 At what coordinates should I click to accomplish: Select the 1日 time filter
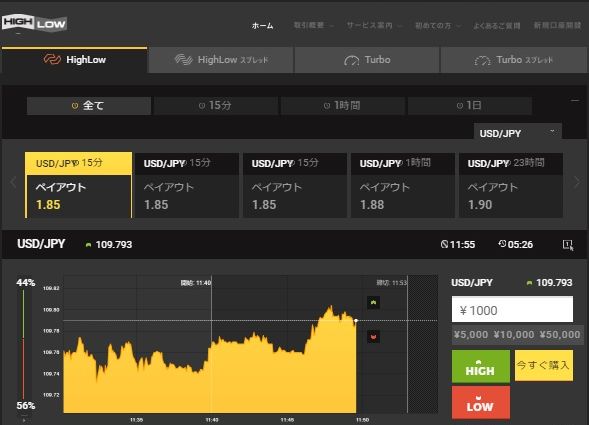(x=470, y=106)
